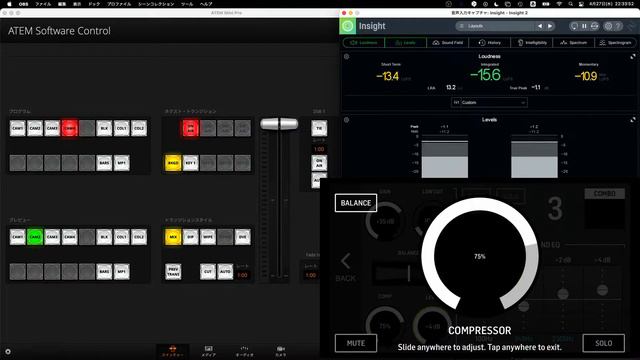Open the OBS menu in menu bar
The image size is (640, 360).
click(x=24, y=4)
